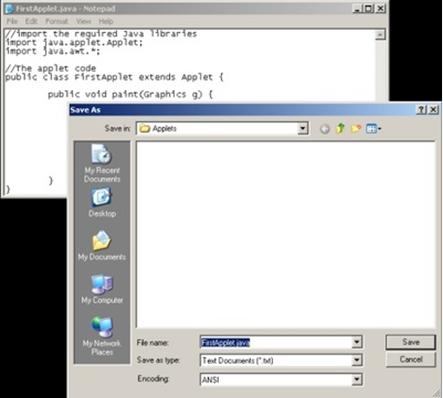The image size is (443, 398).
Task: Open My Computer in Save As sidebar
Action: coord(102,289)
